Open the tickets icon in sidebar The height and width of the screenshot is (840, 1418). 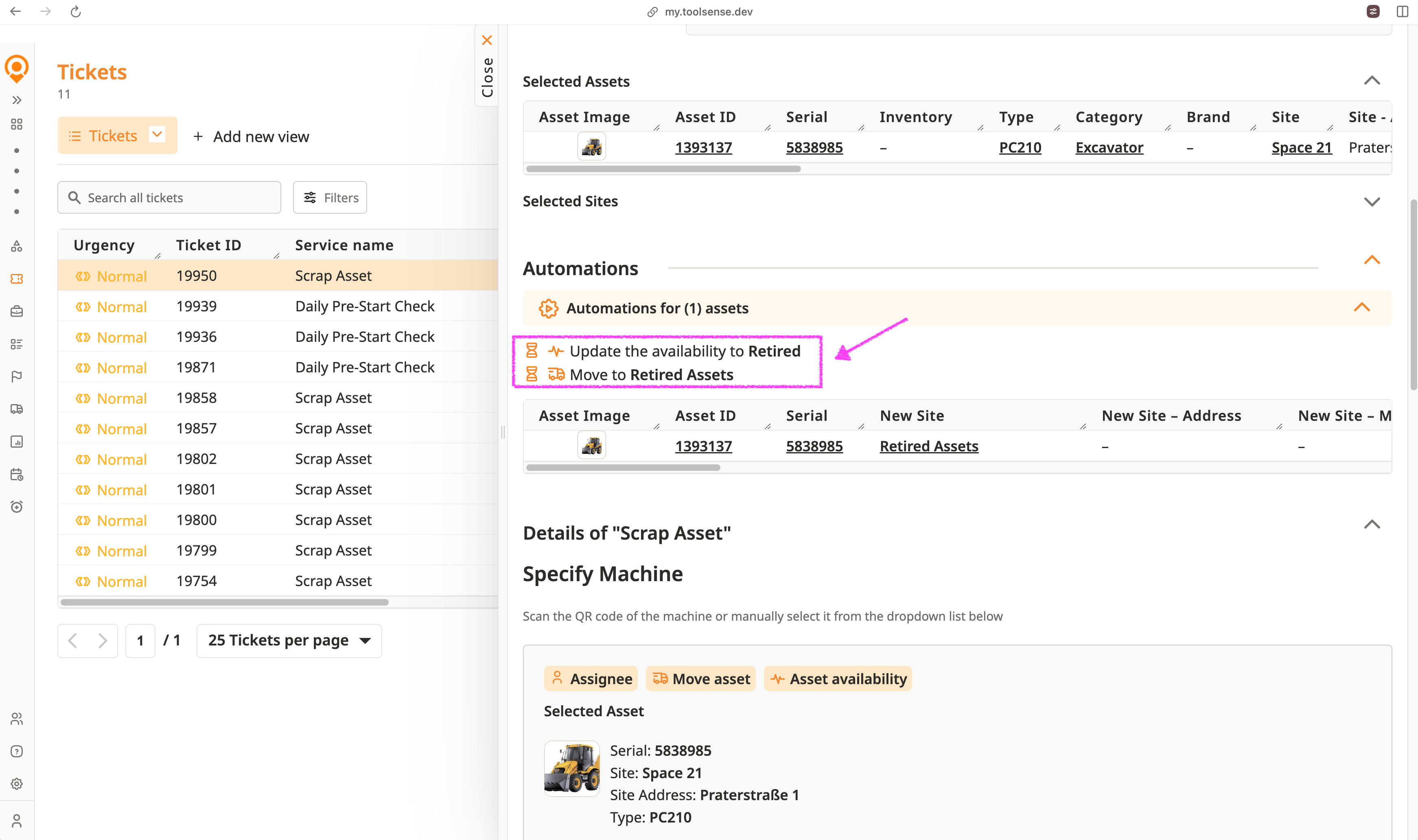(16, 279)
